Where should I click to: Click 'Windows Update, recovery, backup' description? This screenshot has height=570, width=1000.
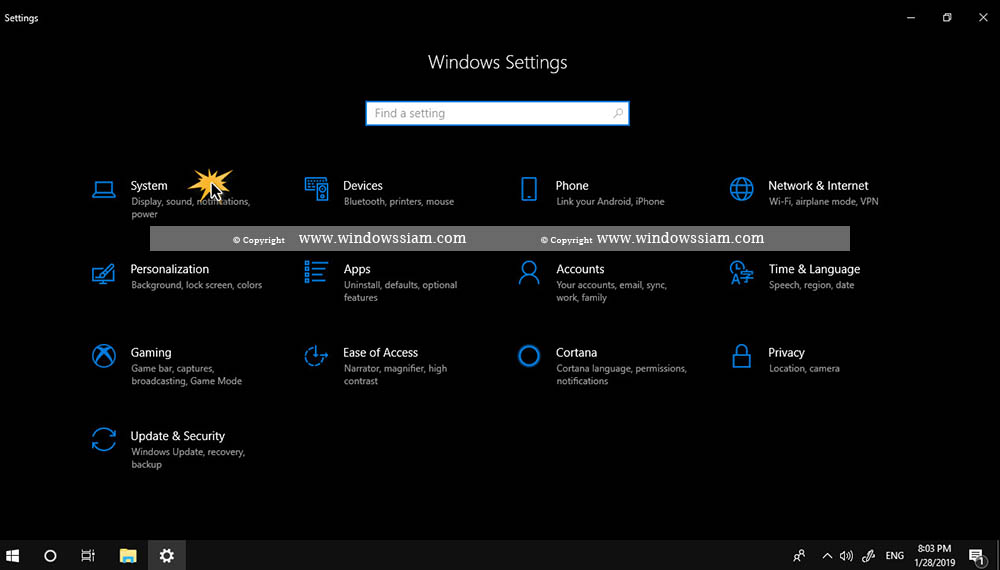[x=188, y=458]
